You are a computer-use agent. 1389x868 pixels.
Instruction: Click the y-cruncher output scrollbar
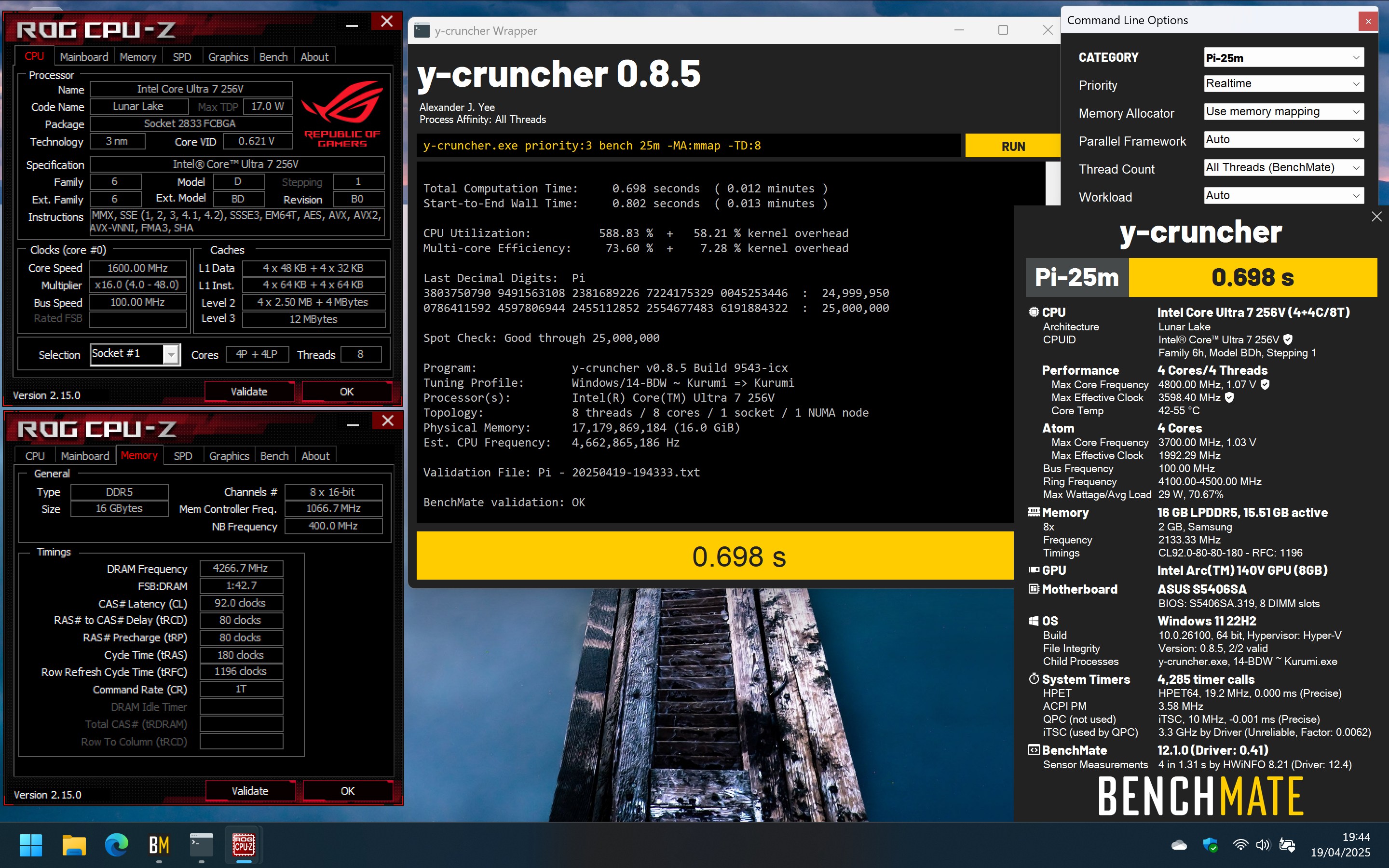click(x=1053, y=184)
